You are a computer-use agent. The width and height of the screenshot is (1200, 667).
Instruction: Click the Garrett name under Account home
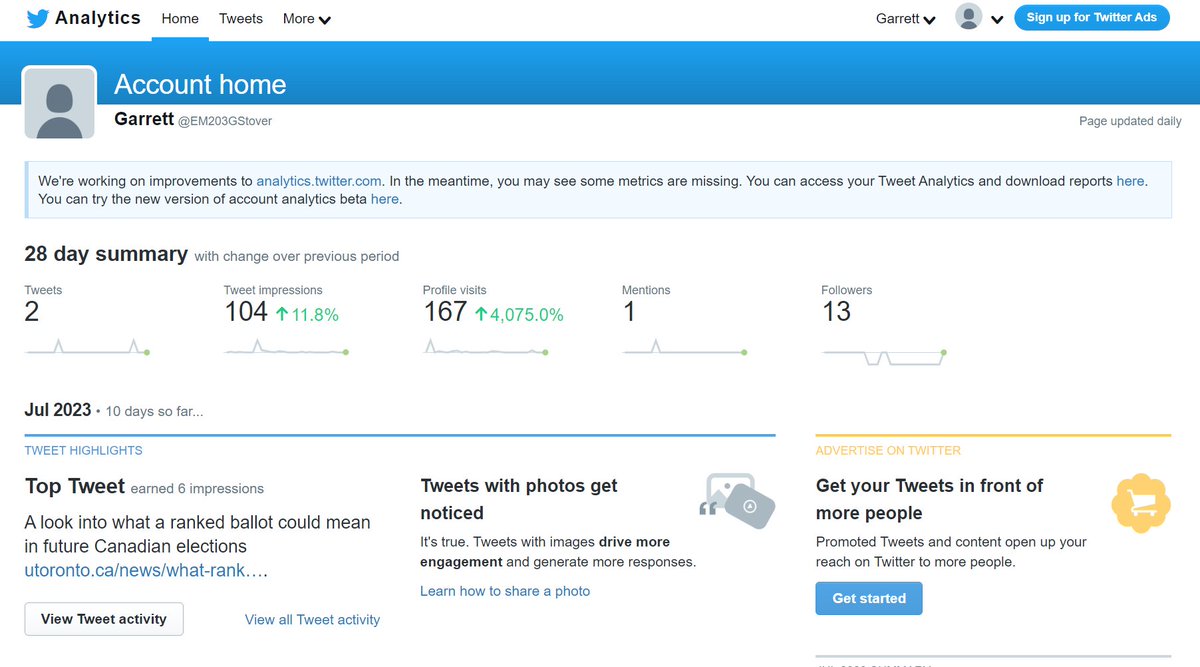[144, 119]
